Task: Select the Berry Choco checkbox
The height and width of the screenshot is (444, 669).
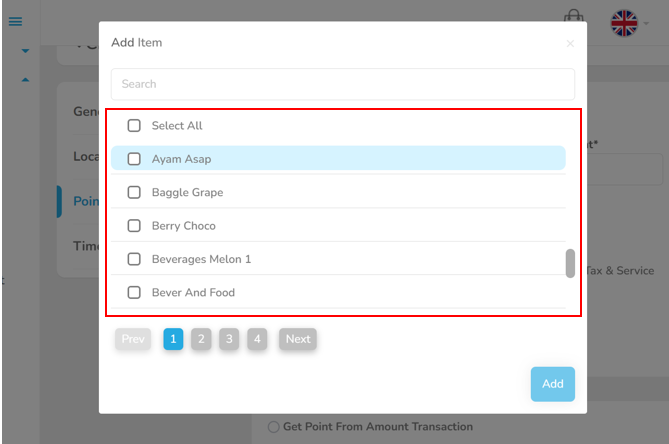Action: (x=134, y=225)
